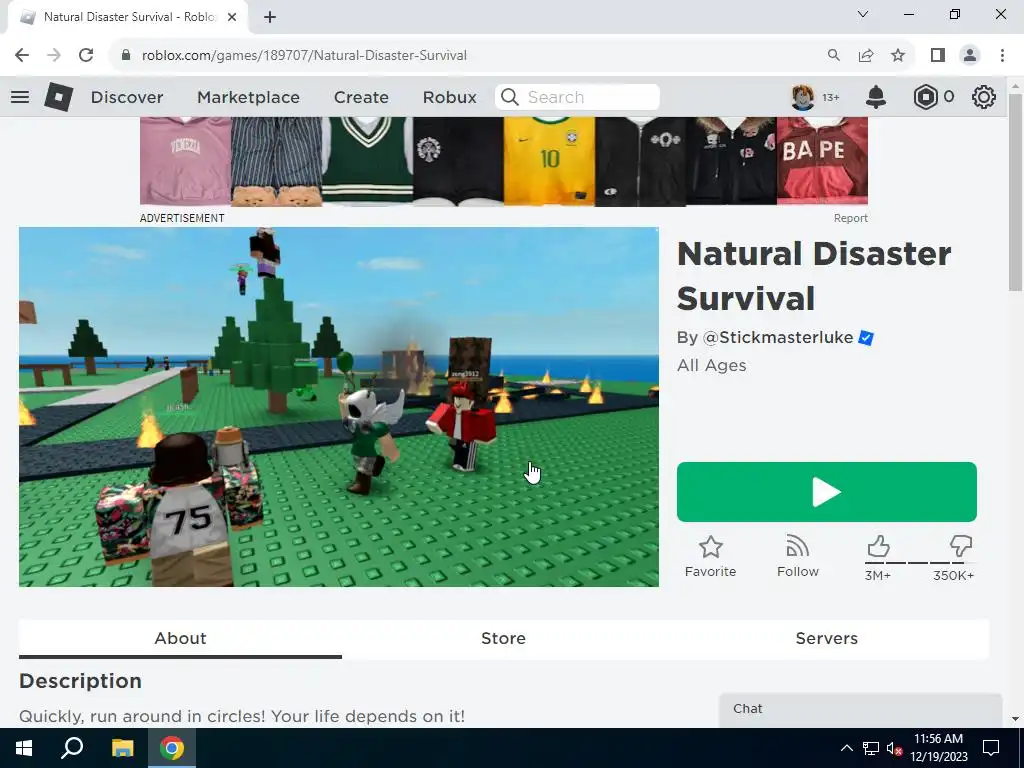Click the "Natural Disaster Survival" title

814,276
